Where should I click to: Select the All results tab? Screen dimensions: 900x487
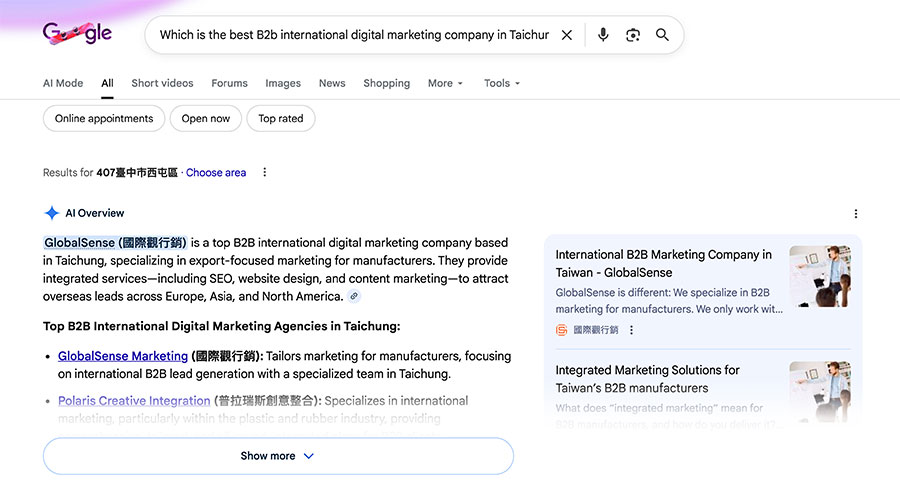(107, 83)
